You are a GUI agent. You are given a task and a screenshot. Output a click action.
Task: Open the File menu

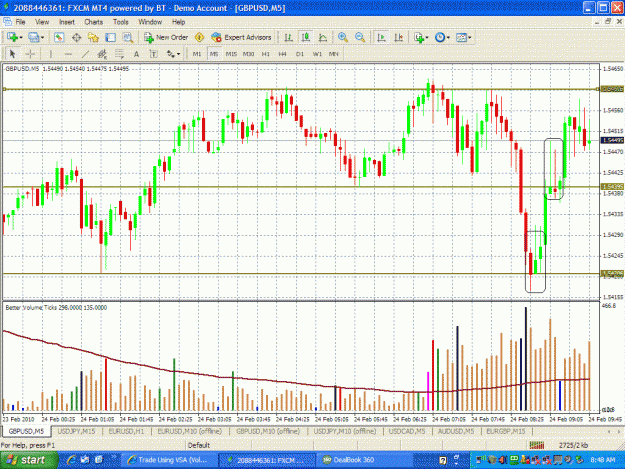tap(20, 22)
